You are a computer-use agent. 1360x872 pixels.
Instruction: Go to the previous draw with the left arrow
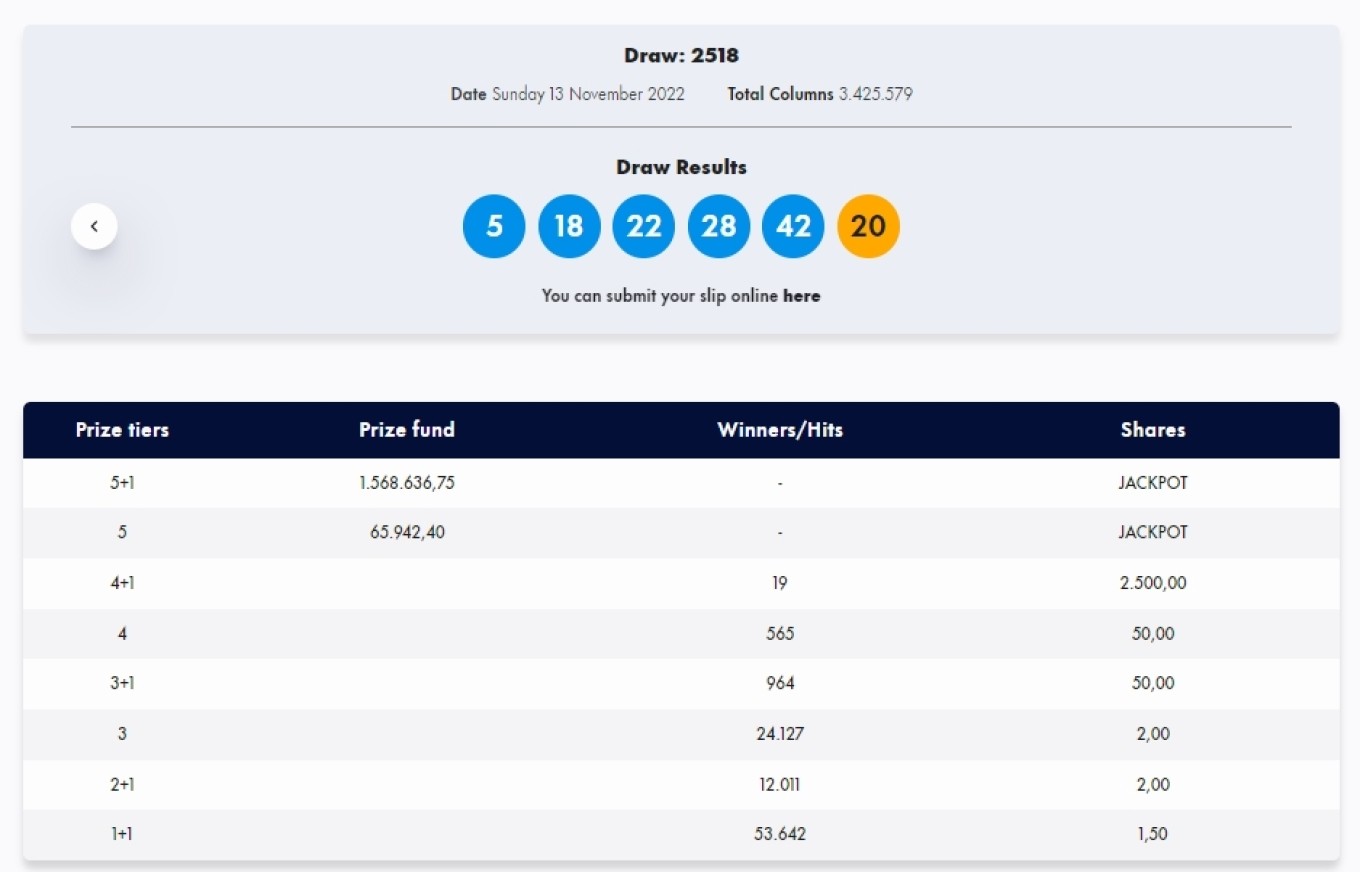coord(94,226)
